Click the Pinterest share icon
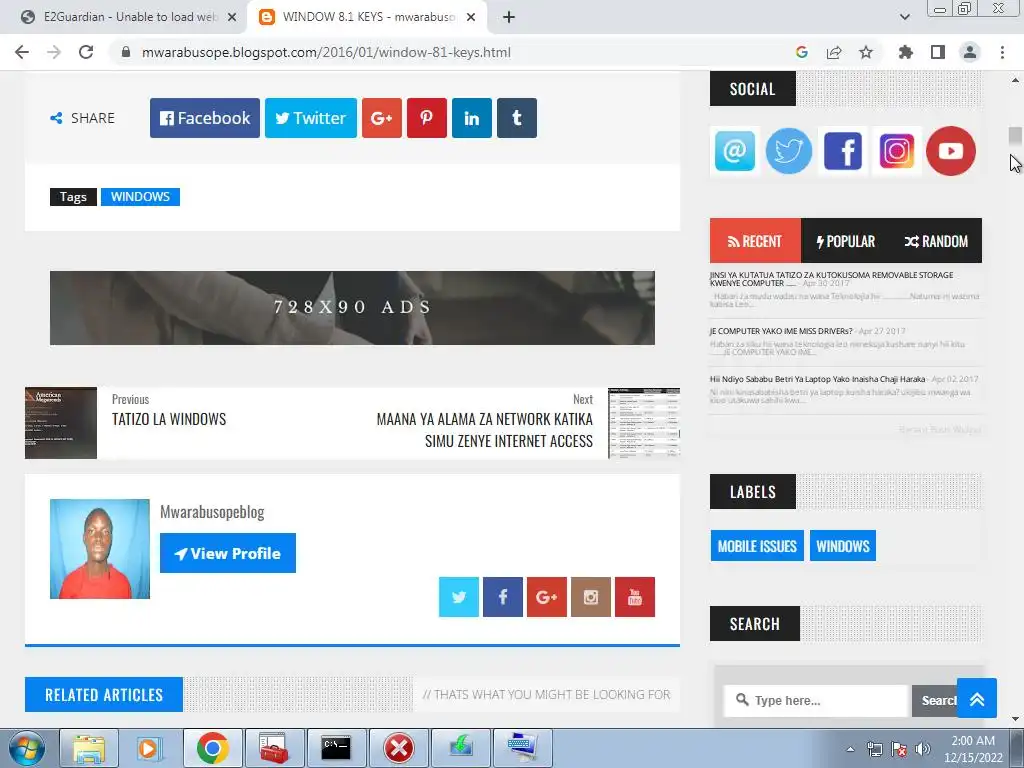The image size is (1024, 768). coord(426,118)
